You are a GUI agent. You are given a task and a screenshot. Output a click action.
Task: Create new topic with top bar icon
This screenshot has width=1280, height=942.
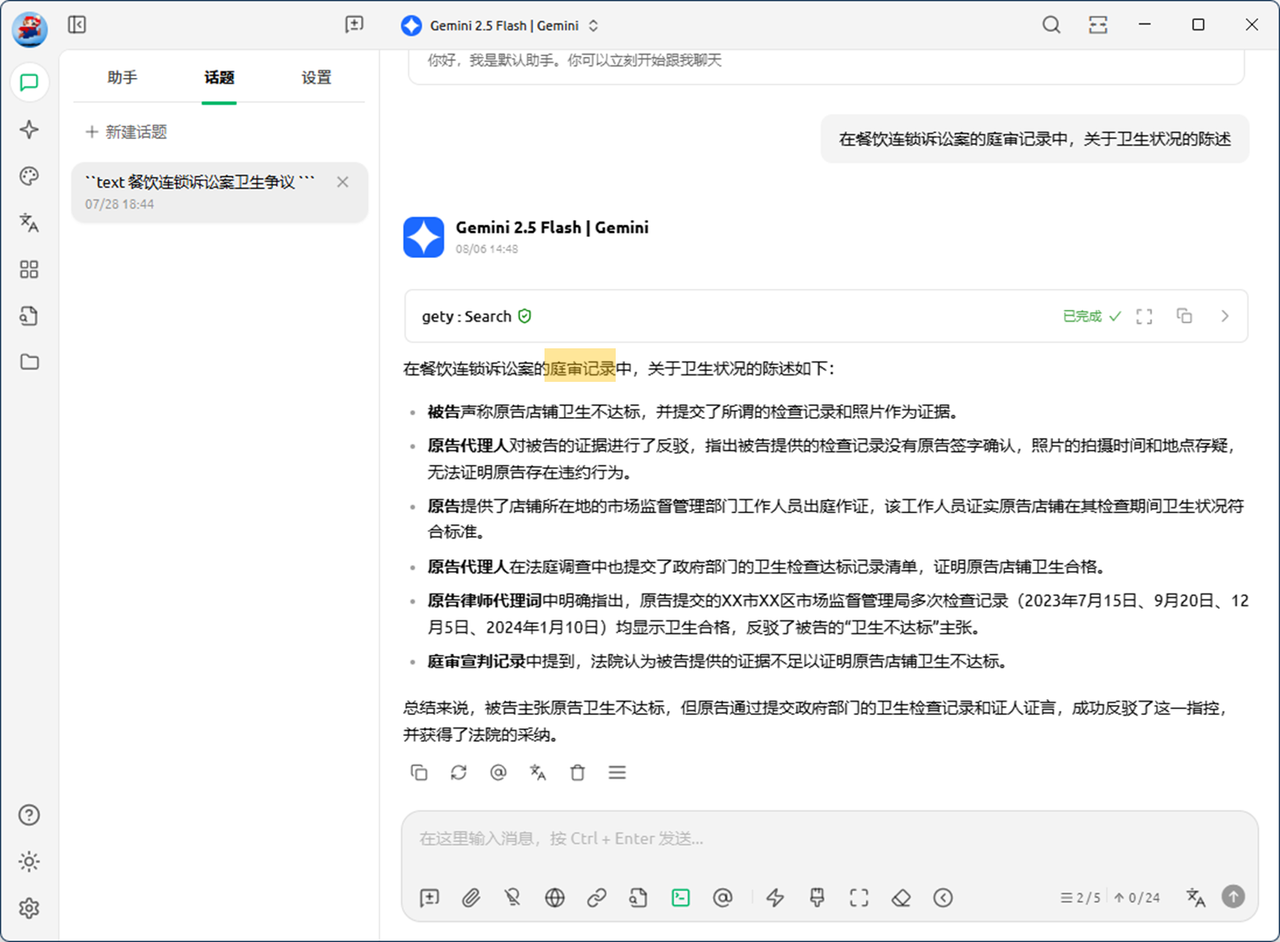point(354,25)
